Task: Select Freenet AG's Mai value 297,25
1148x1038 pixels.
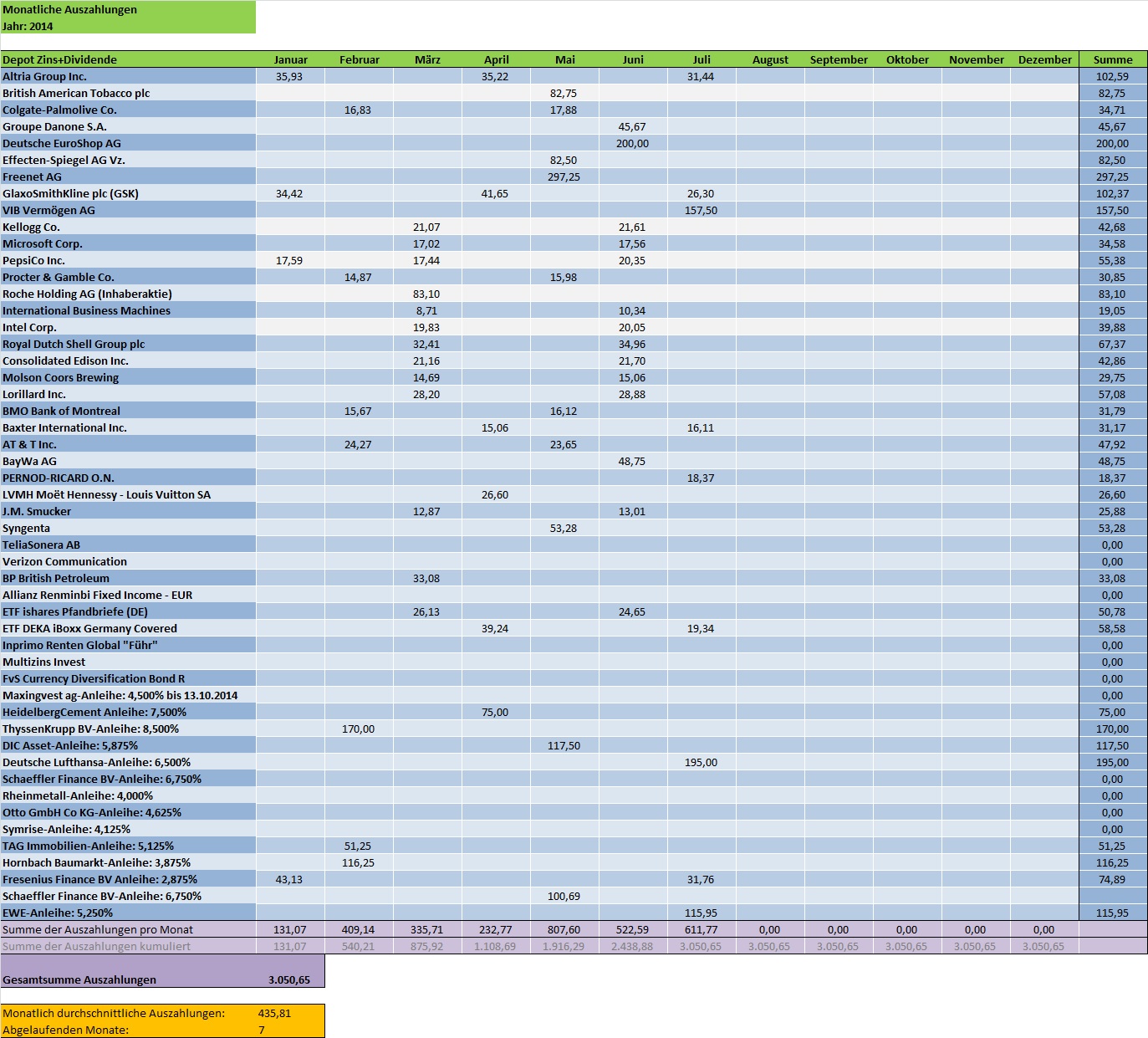Action: (564, 176)
